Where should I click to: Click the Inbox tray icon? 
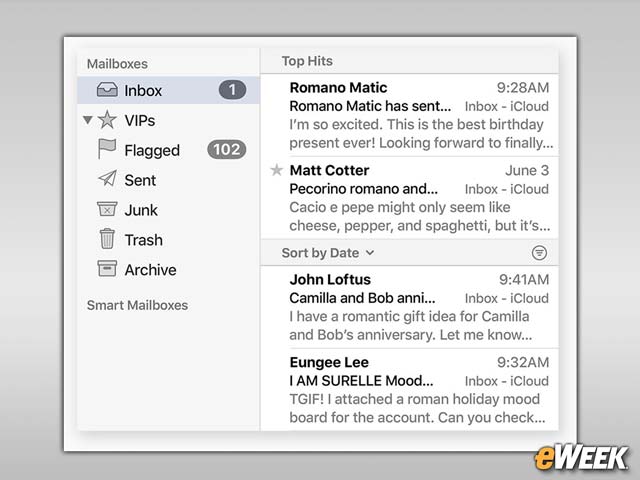tap(107, 89)
